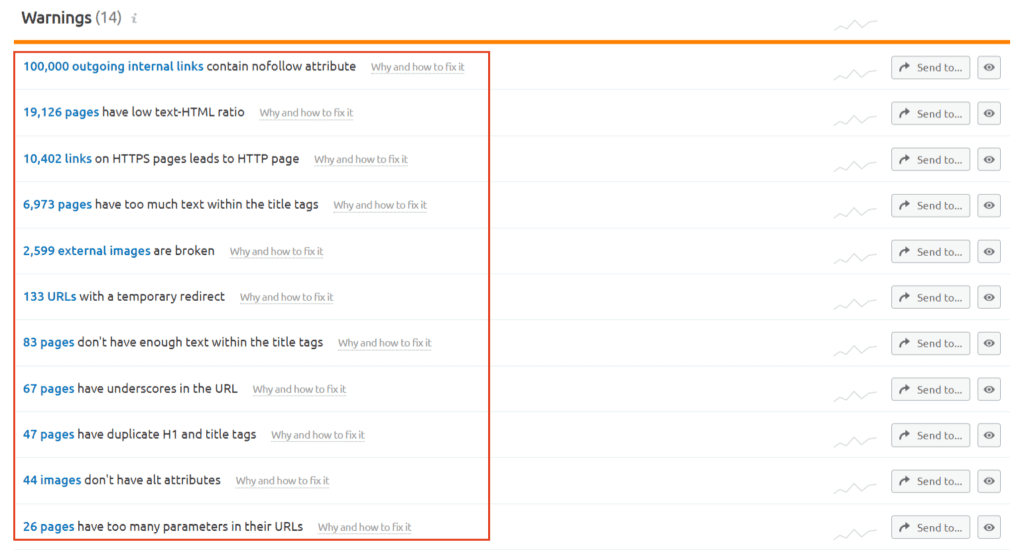Click Send to for broken external images warning
Viewport: 1024px width, 550px height.
pos(930,251)
